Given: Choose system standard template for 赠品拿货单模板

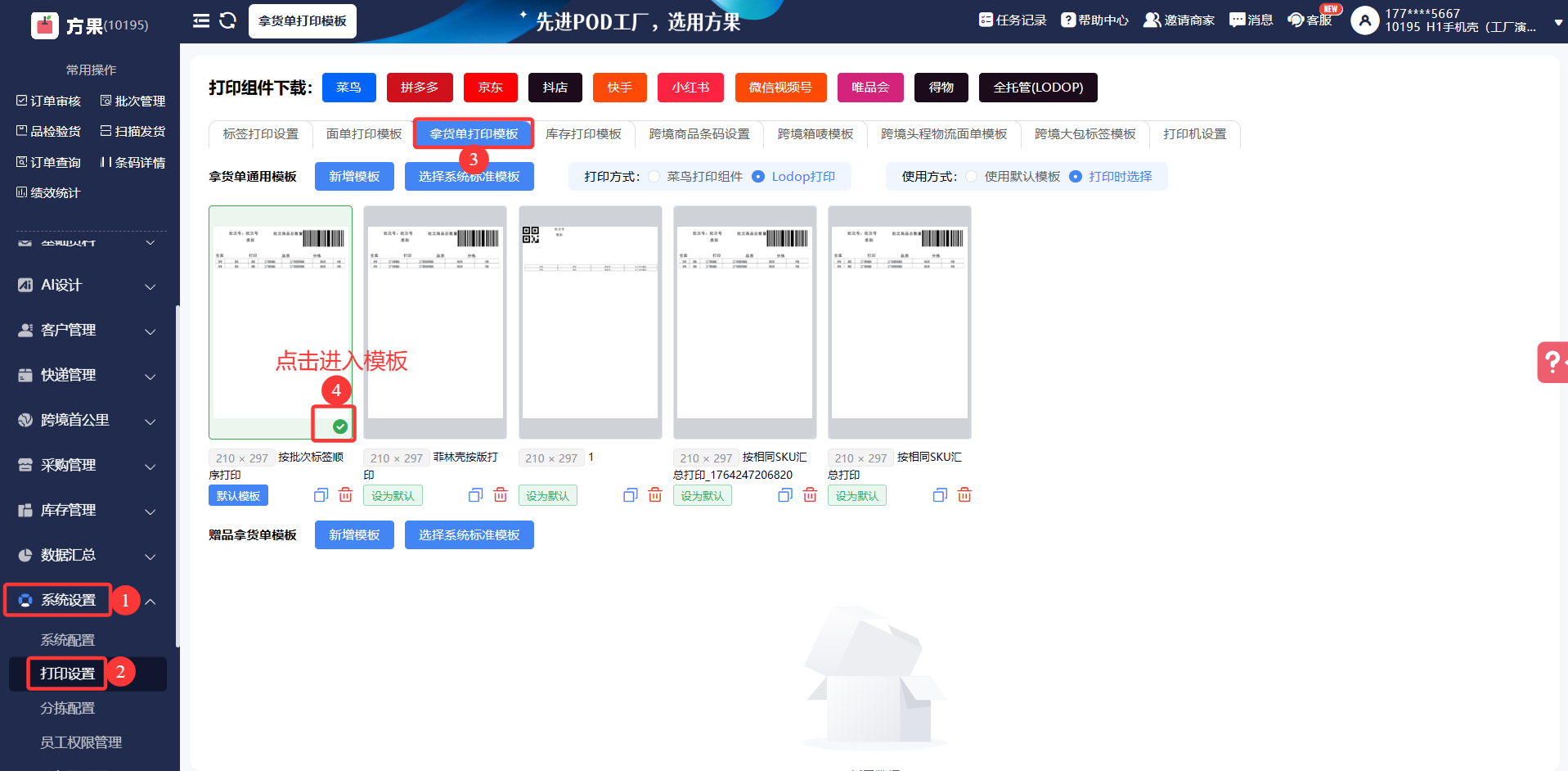Looking at the screenshot, I should 470,535.
